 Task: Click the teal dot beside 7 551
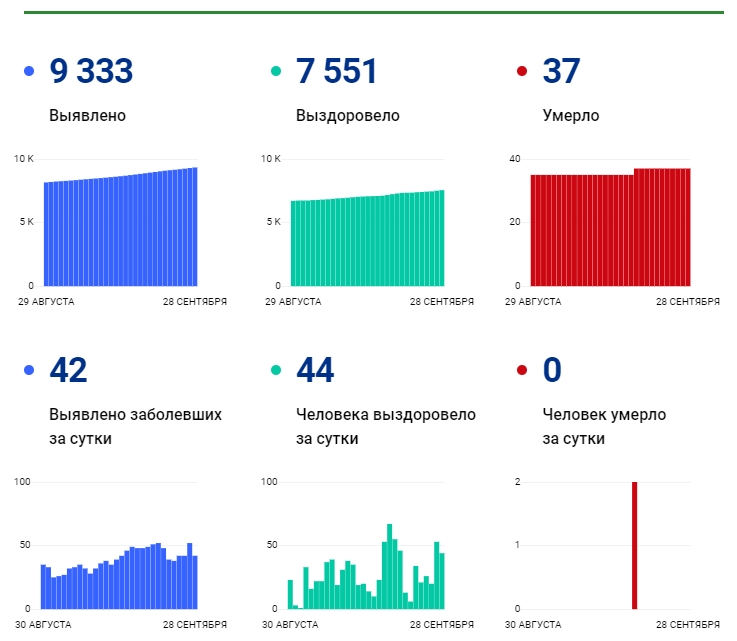coord(276,71)
